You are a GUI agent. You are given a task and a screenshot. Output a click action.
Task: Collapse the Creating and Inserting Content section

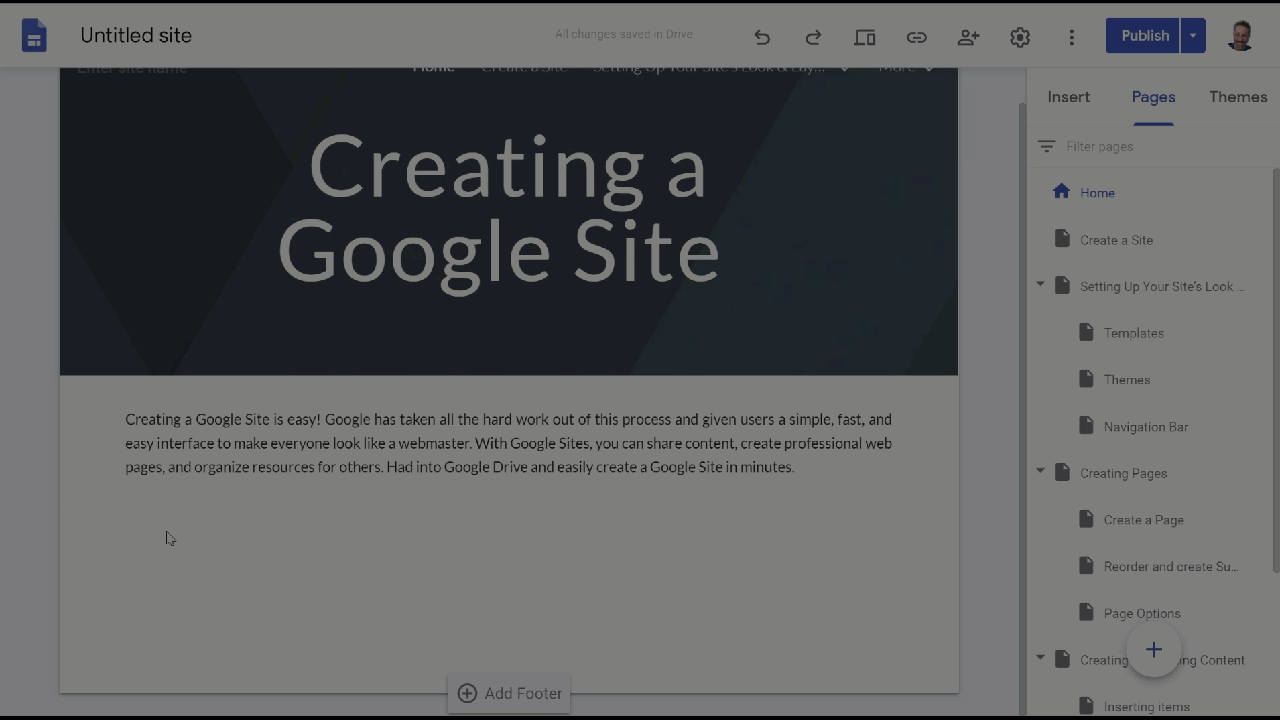(1040, 658)
